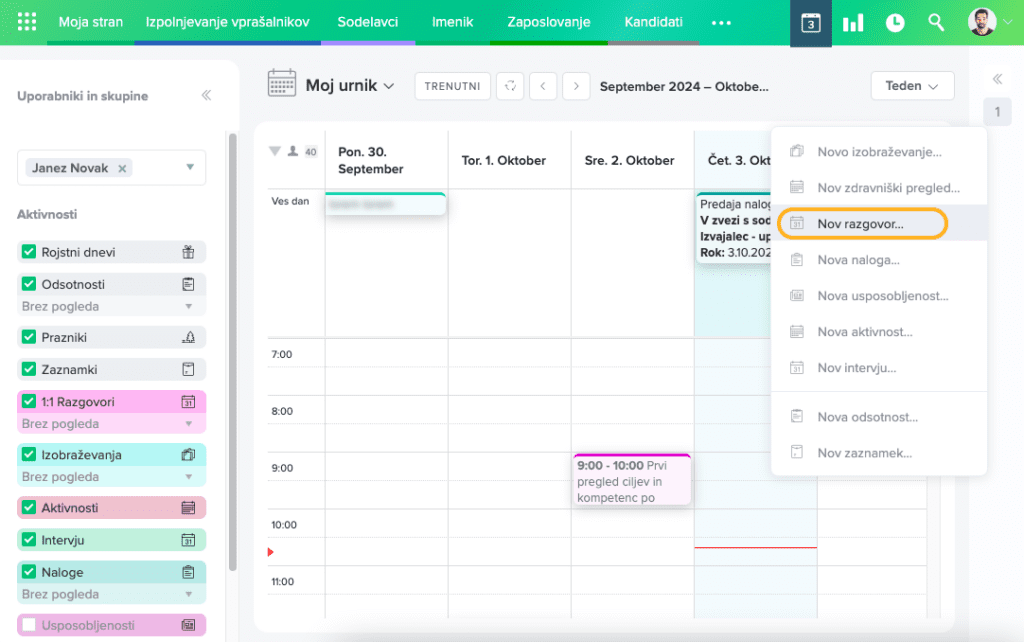Enable the Usposobljenosti checkbox
The width and height of the screenshot is (1024, 642).
pyautogui.click(x=29, y=625)
